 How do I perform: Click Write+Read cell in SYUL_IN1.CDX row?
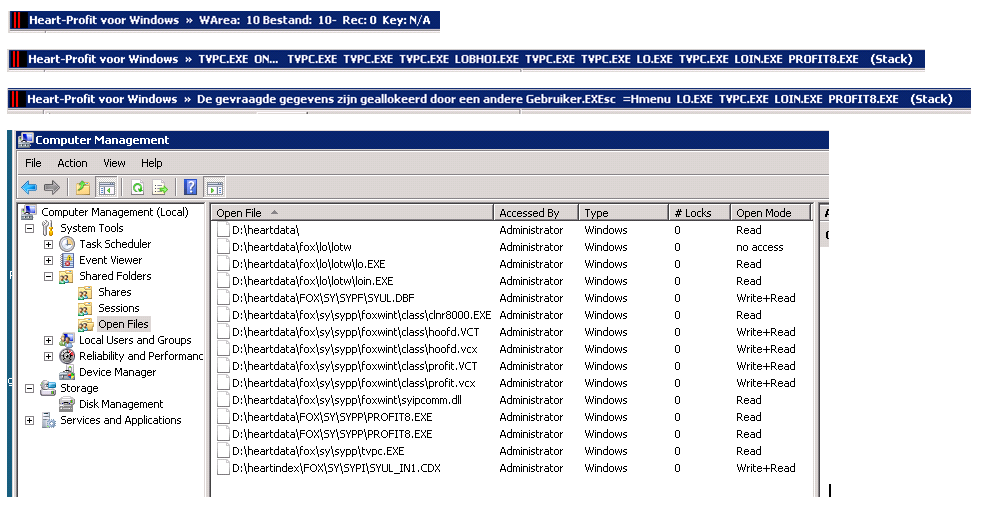click(765, 468)
